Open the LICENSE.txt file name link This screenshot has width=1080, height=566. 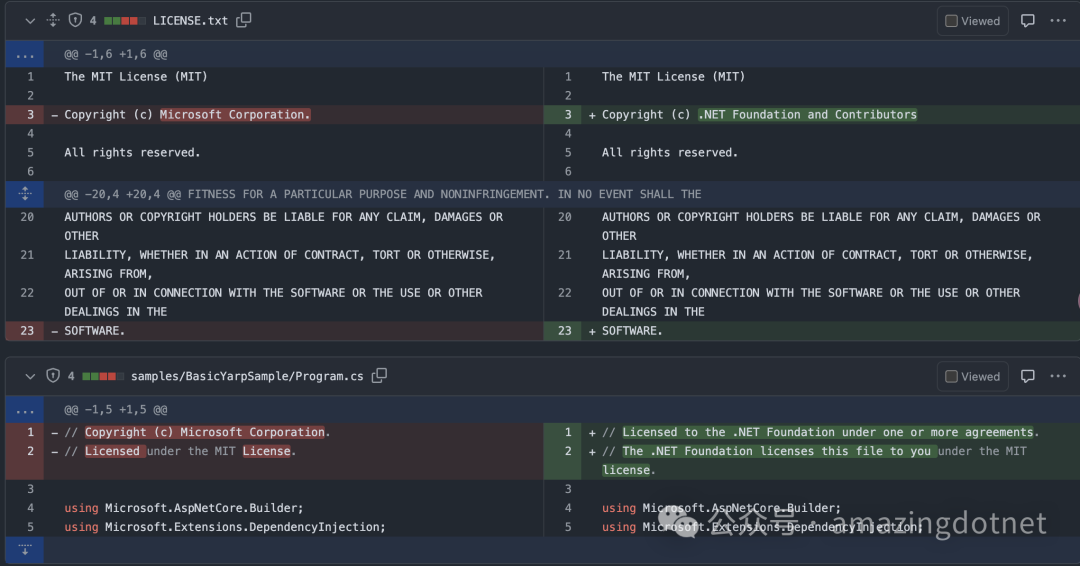190,21
